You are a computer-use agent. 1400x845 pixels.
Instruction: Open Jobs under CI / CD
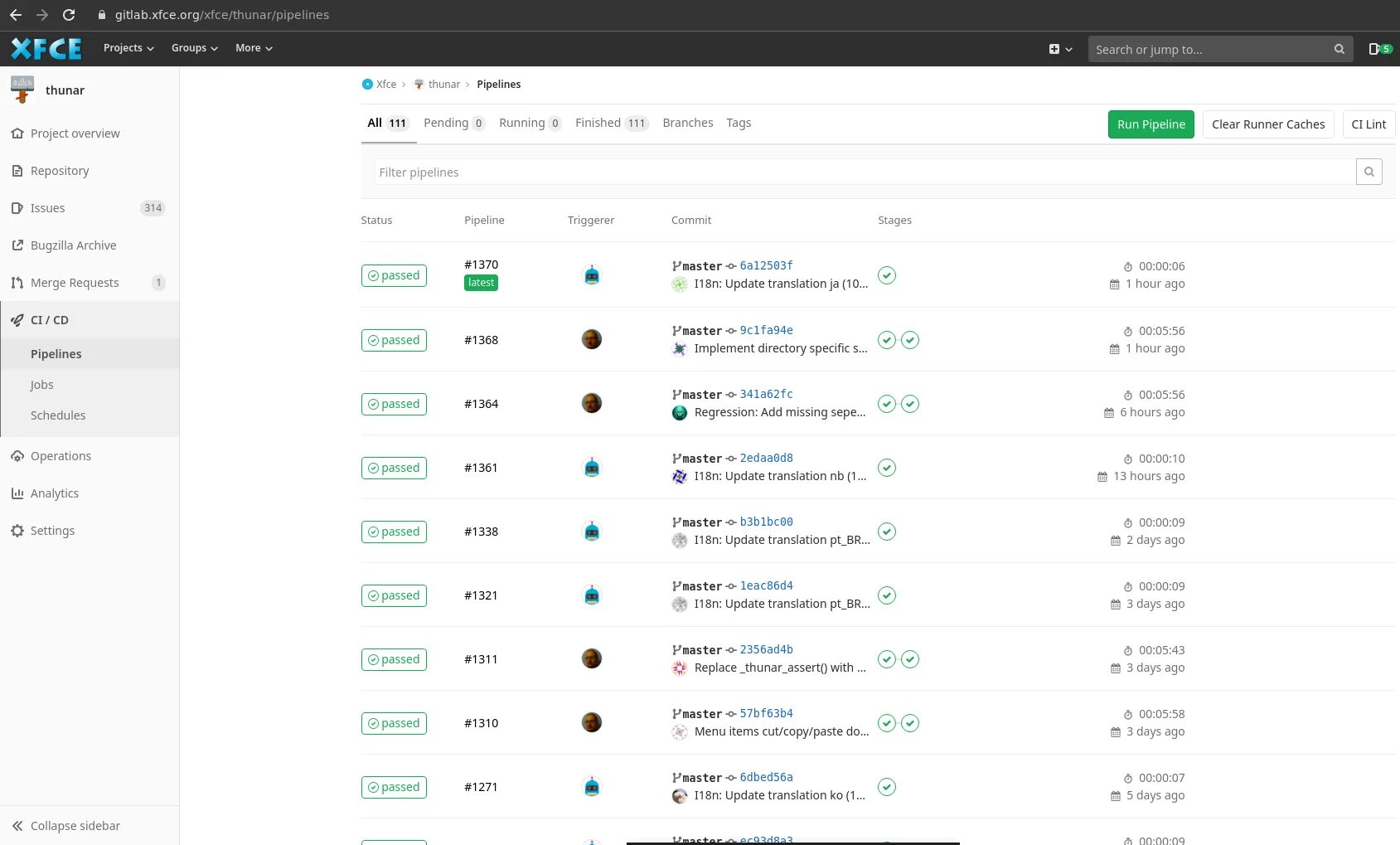coord(42,385)
